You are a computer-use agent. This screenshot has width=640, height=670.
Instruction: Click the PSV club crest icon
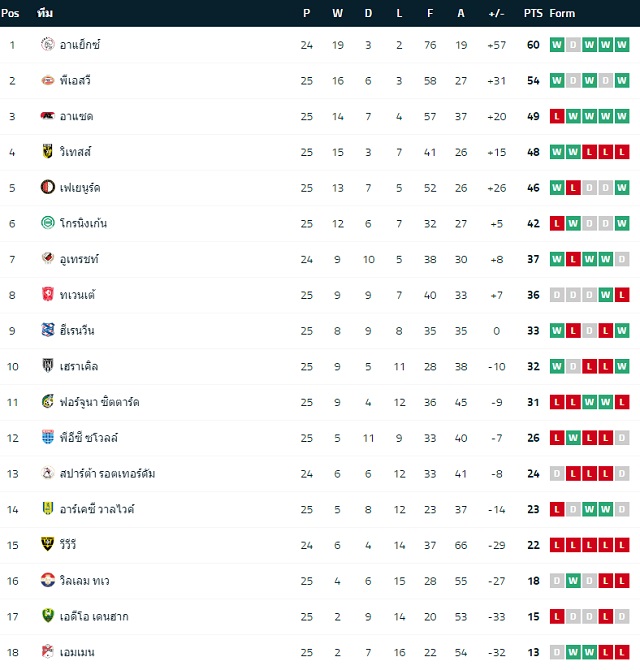47,80
